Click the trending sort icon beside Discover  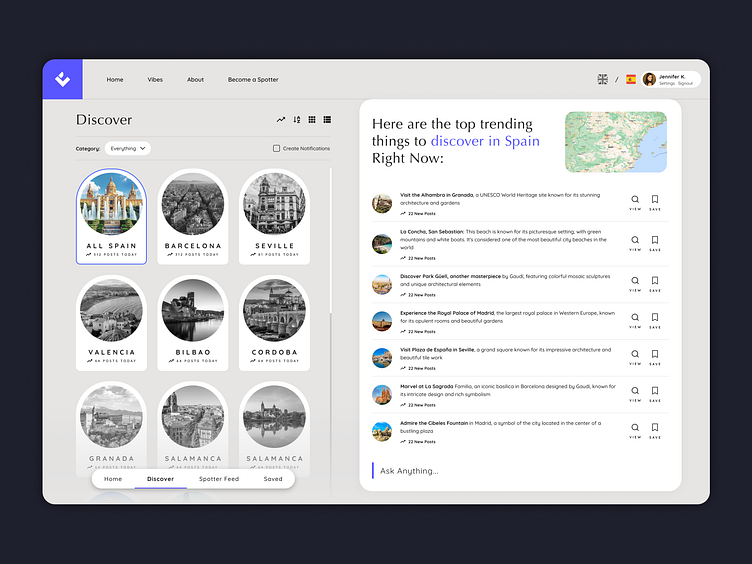pyautogui.click(x=281, y=119)
